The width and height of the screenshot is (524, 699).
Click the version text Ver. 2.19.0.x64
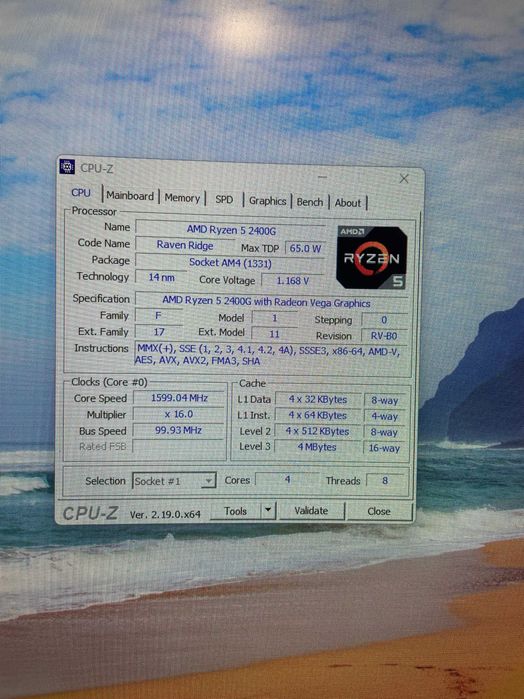(165, 514)
